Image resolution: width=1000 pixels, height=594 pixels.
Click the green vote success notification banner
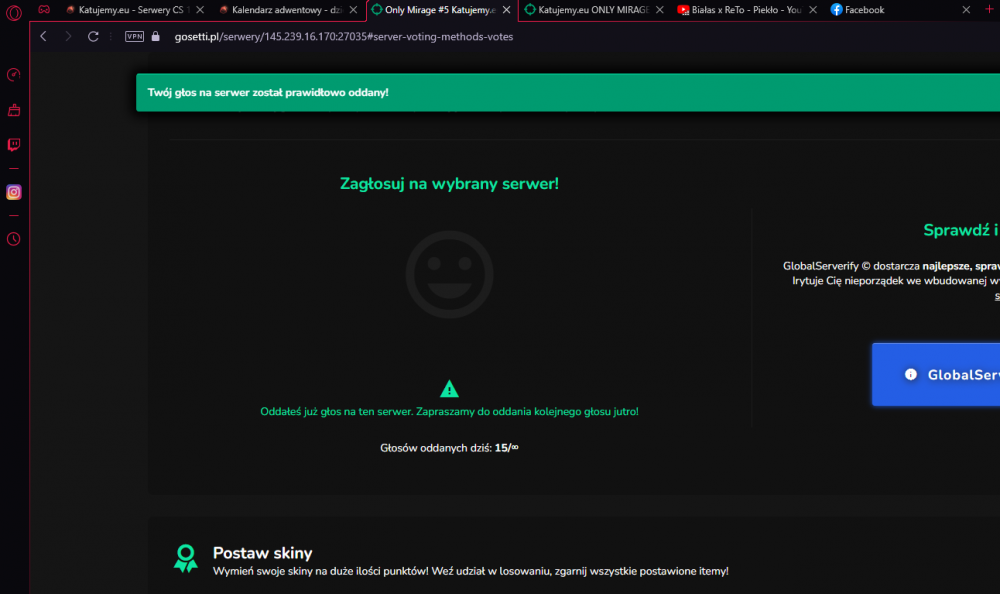568,93
